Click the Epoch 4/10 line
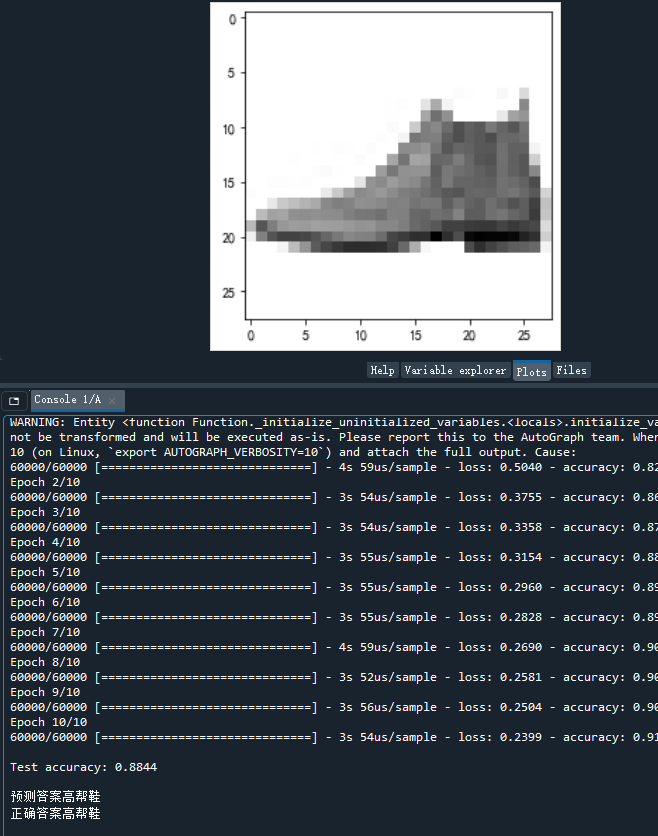658x836 pixels. (45, 542)
